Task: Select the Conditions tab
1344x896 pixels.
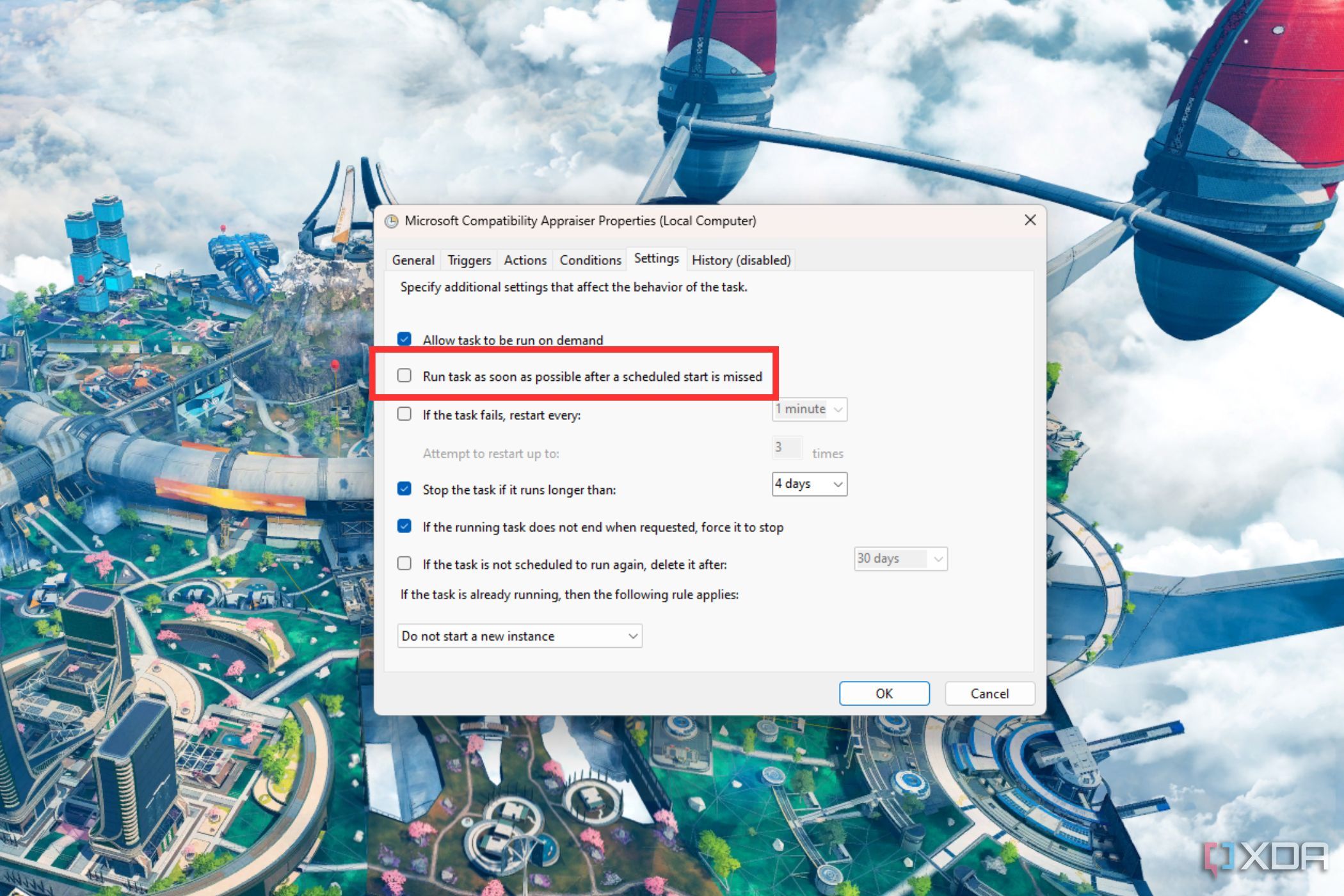Action: click(x=590, y=260)
